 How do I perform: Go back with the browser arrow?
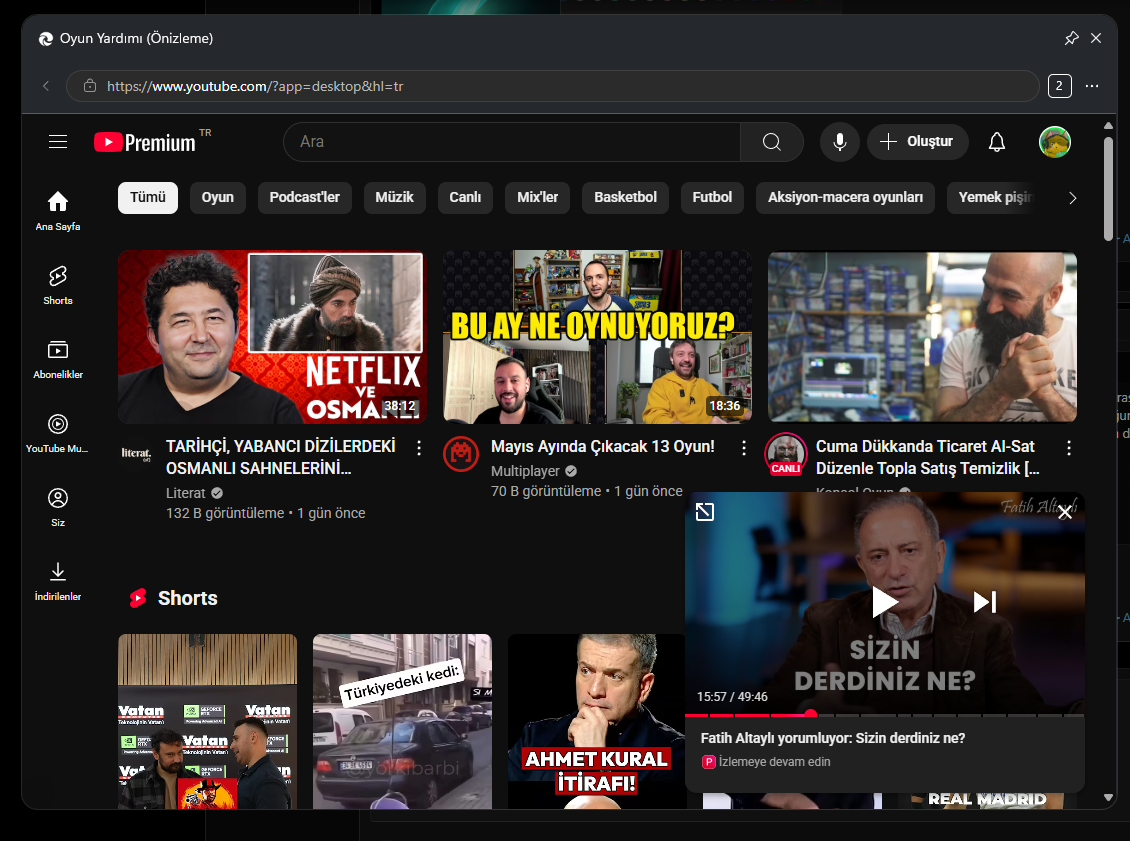click(46, 86)
